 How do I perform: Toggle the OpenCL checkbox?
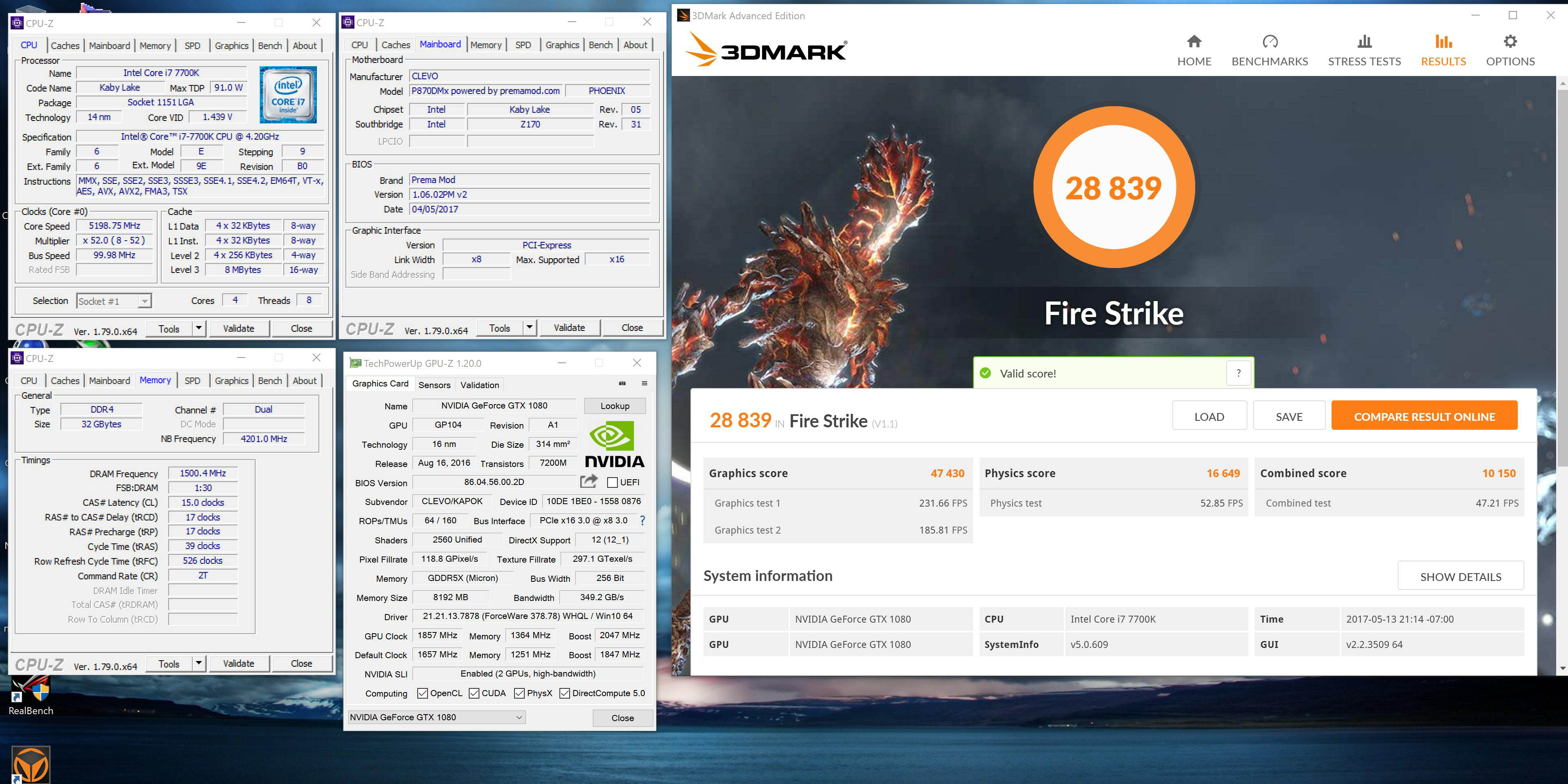(x=423, y=693)
